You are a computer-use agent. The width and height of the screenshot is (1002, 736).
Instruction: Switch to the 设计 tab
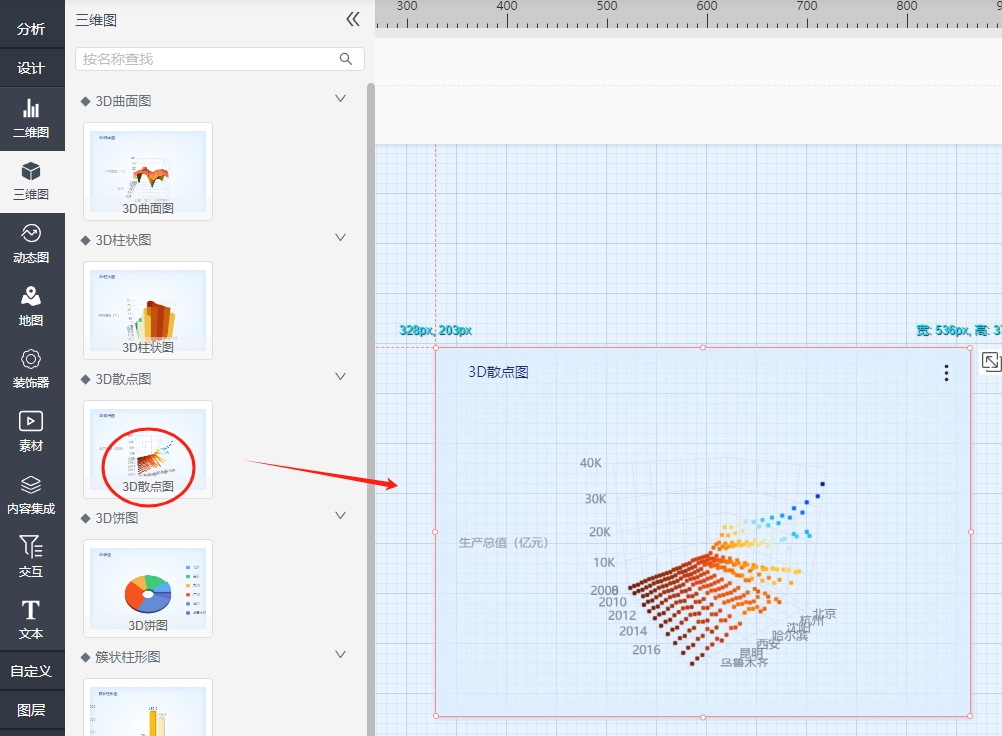(x=31, y=68)
